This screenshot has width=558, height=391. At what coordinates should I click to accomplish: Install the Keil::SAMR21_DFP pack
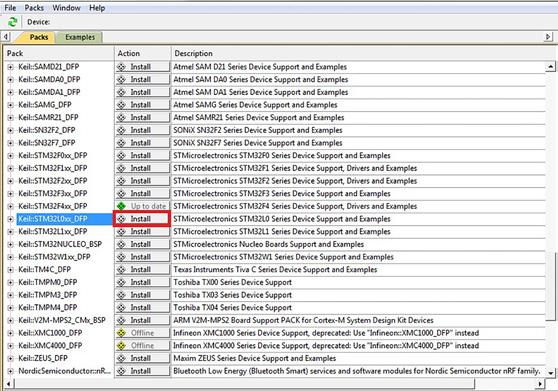click(x=142, y=117)
